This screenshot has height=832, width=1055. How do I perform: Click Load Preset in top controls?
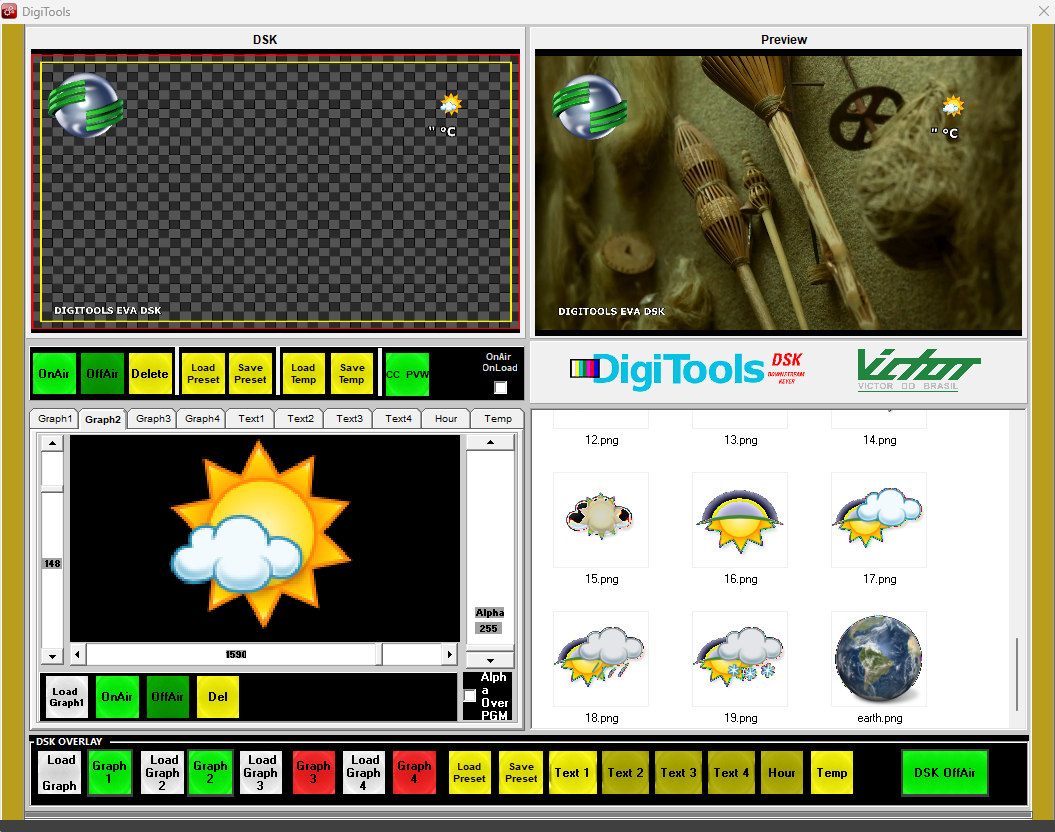click(203, 374)
